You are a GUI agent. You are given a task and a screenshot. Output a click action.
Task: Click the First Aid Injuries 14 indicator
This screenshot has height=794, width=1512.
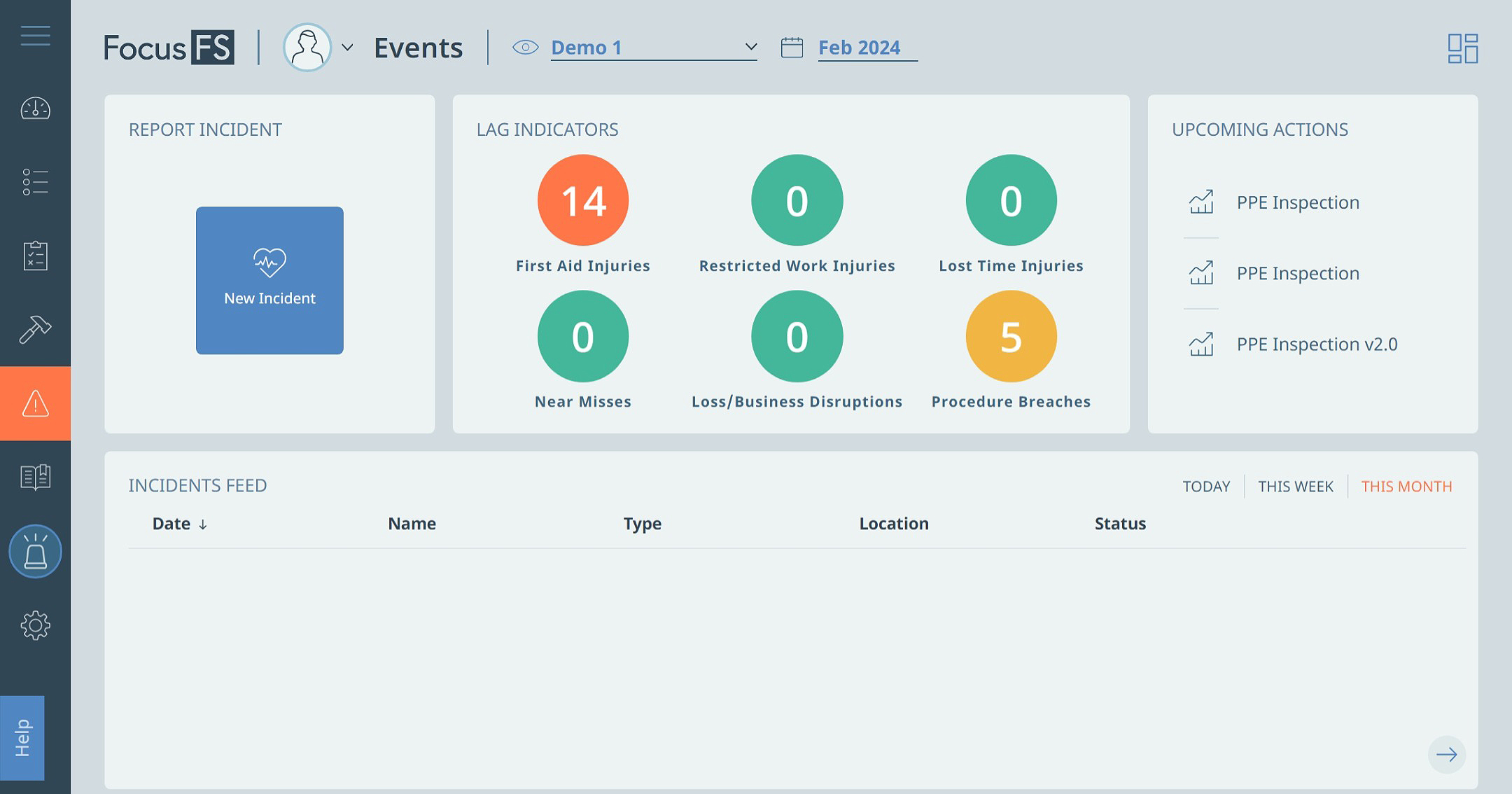583,200
